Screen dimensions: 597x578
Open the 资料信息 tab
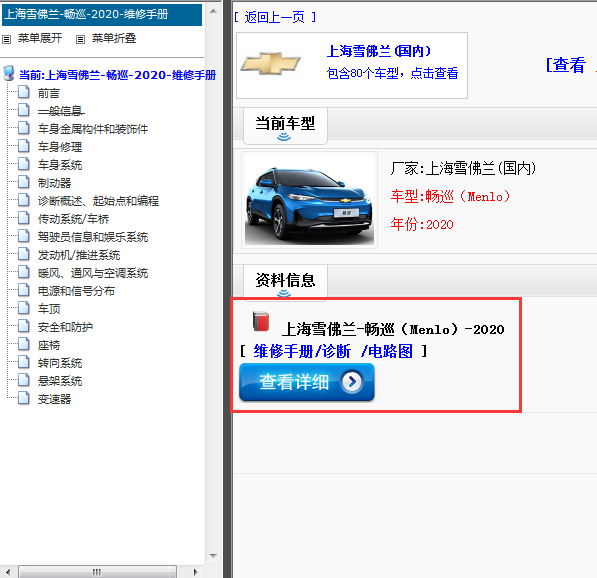285,280
